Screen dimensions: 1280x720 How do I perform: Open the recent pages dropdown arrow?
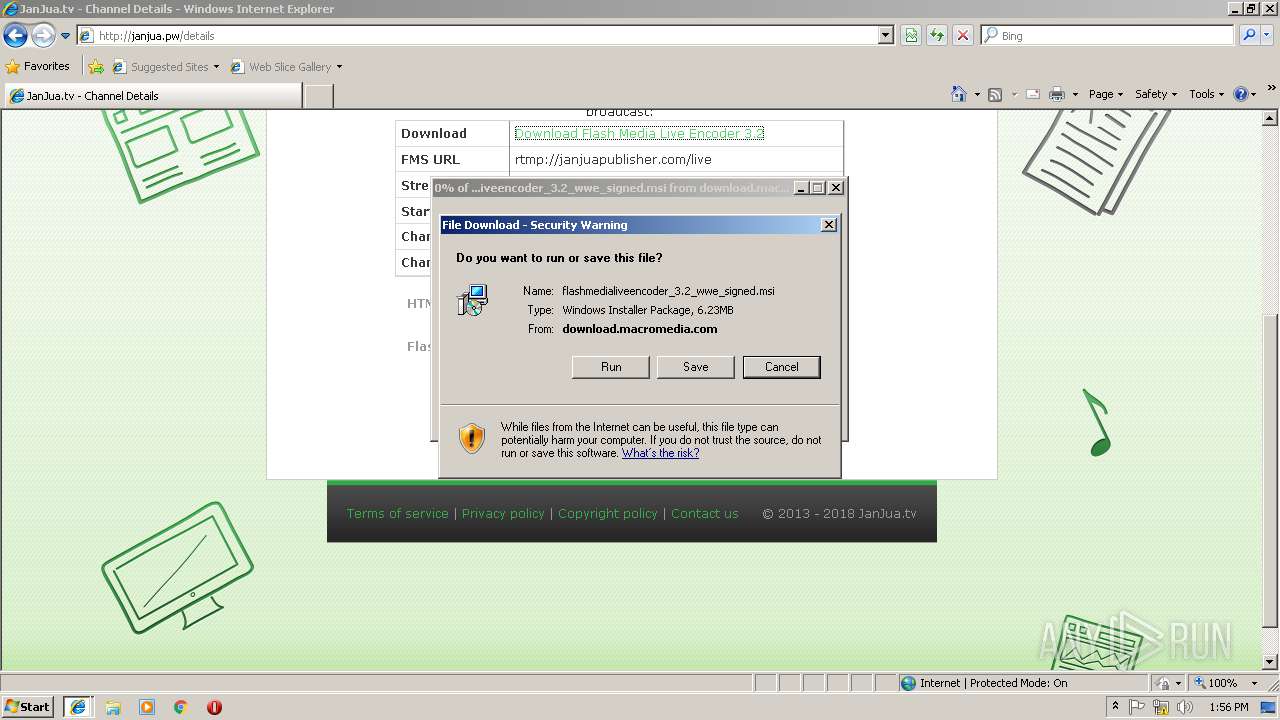65,36
